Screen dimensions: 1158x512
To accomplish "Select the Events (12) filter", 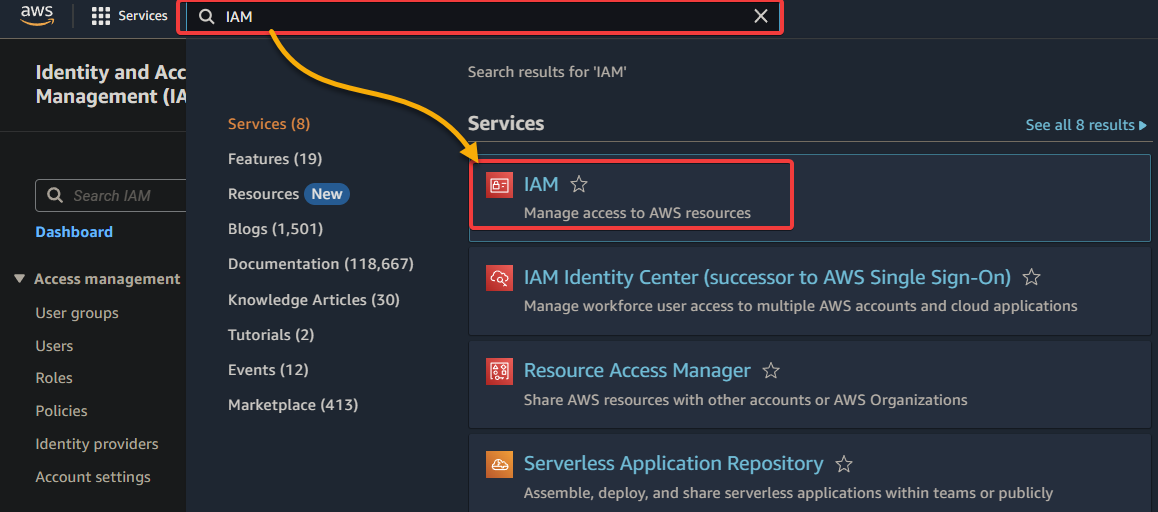I will (268, 369).
